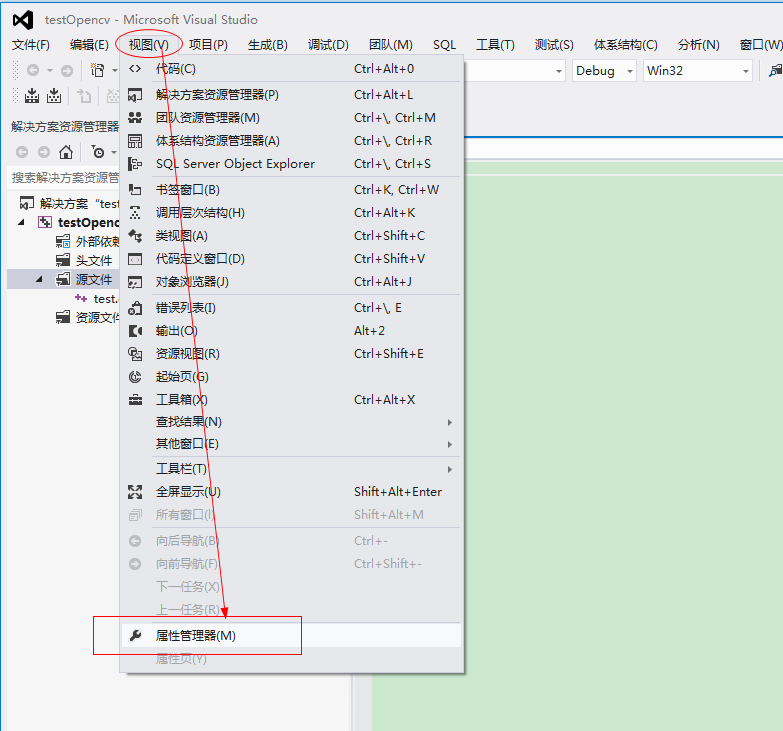The image size is (783, 731).
Task: Collapse the 源文件 folder tree node
Action: click(40, 280)
